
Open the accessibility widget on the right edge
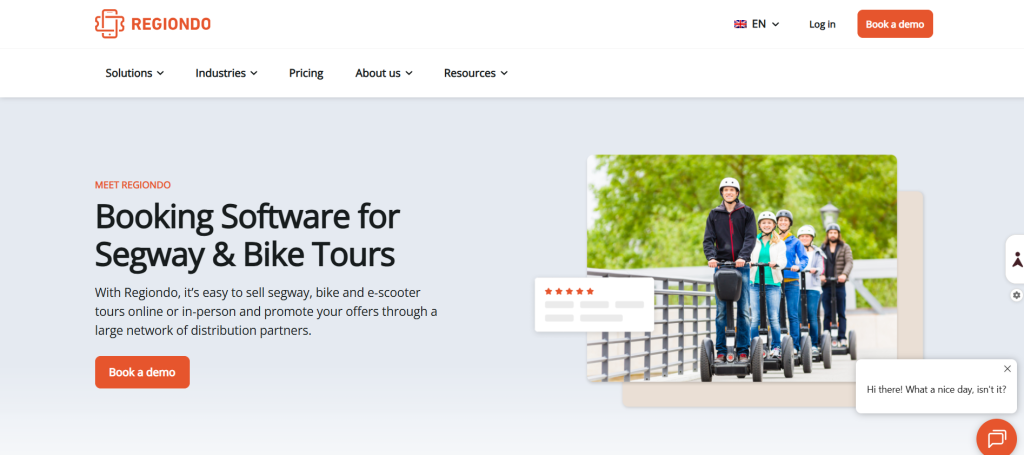tap(1017, 259)
